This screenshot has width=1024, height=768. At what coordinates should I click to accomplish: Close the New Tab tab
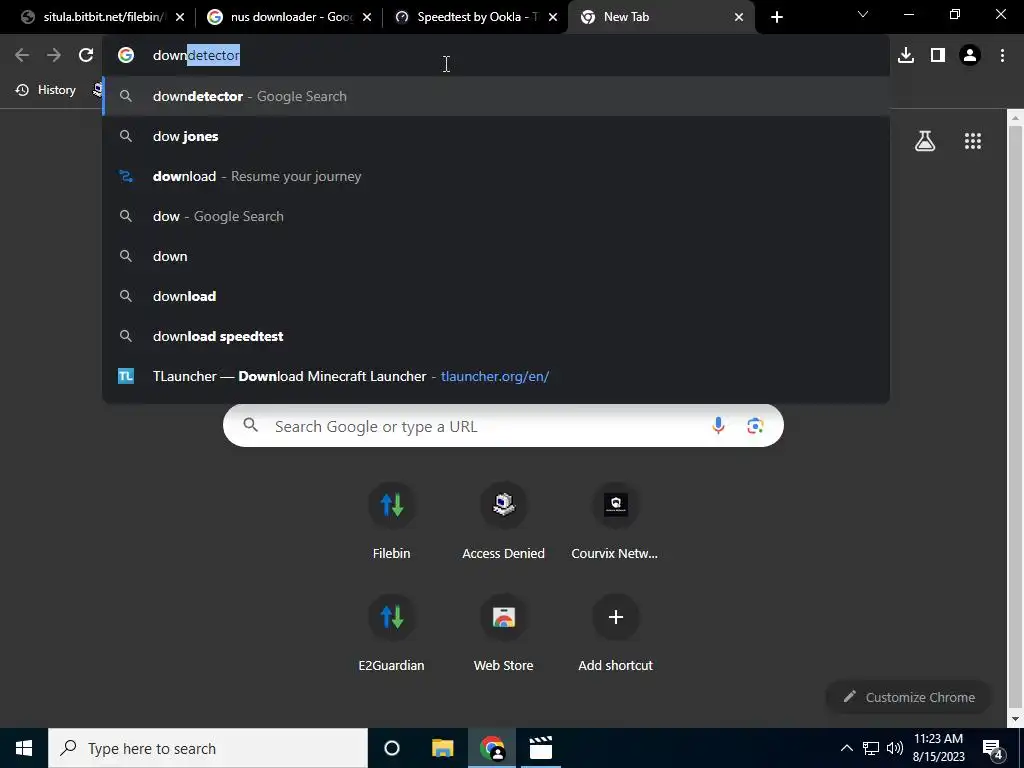pyautogui.click(x=739, y=17)
